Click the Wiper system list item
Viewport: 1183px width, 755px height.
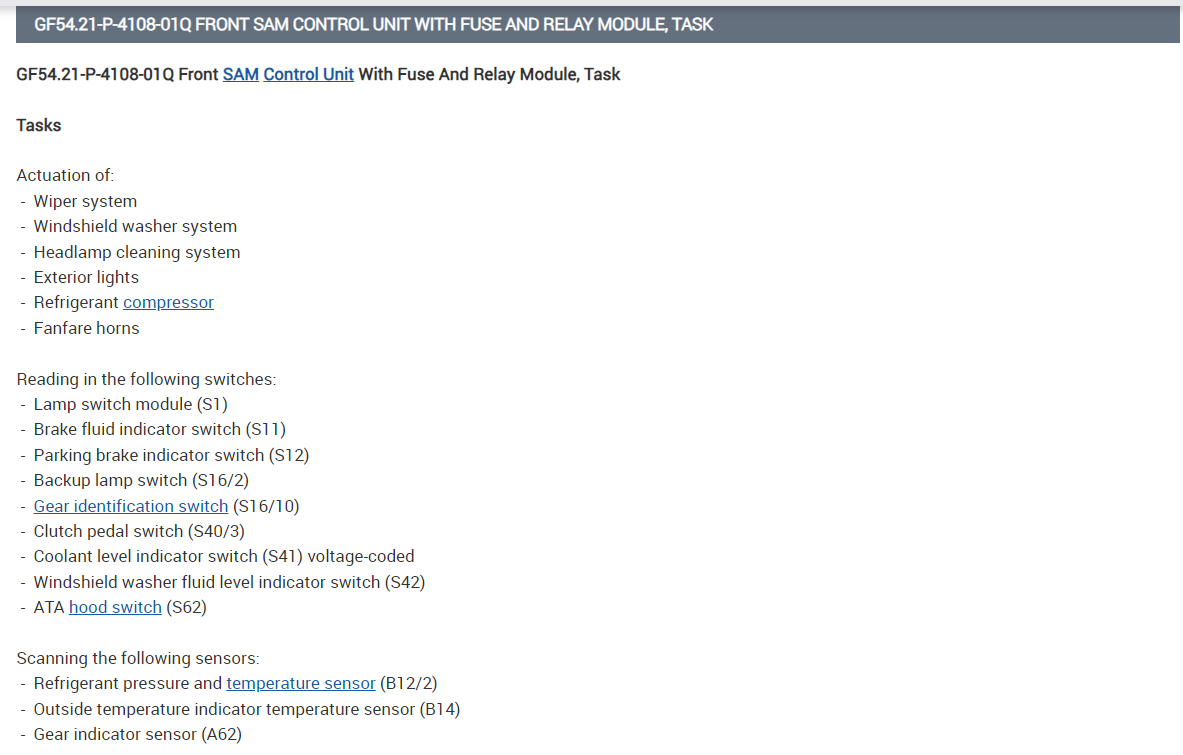coord(85,201)
